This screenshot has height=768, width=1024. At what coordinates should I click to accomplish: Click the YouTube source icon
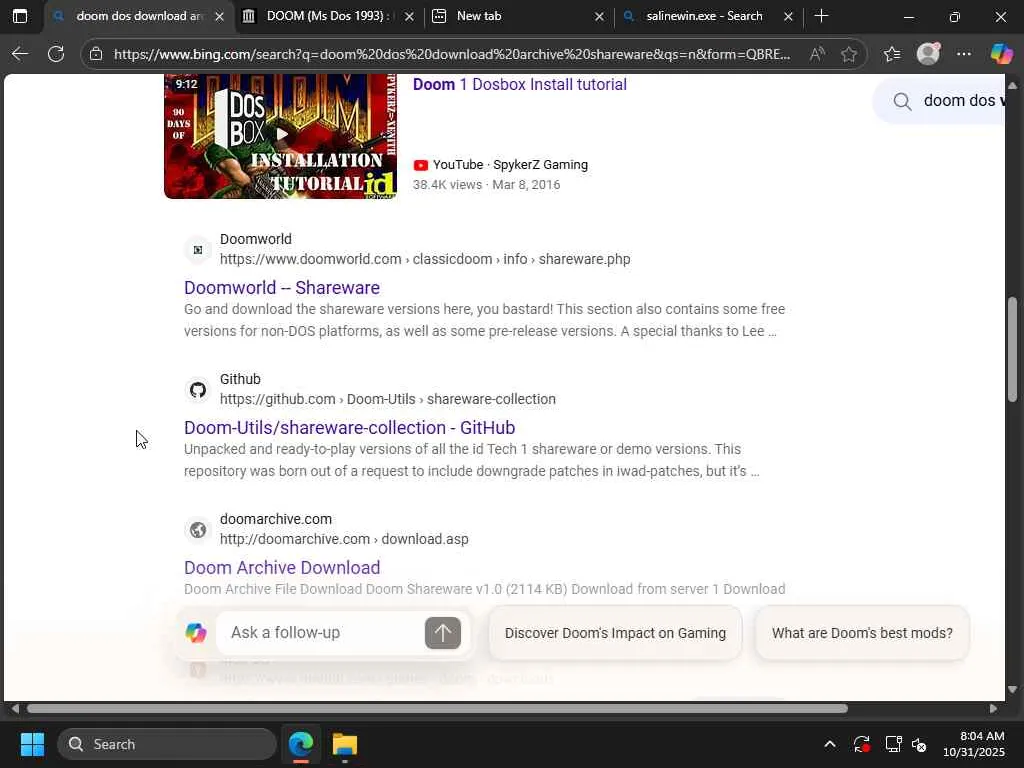point(421,165)
